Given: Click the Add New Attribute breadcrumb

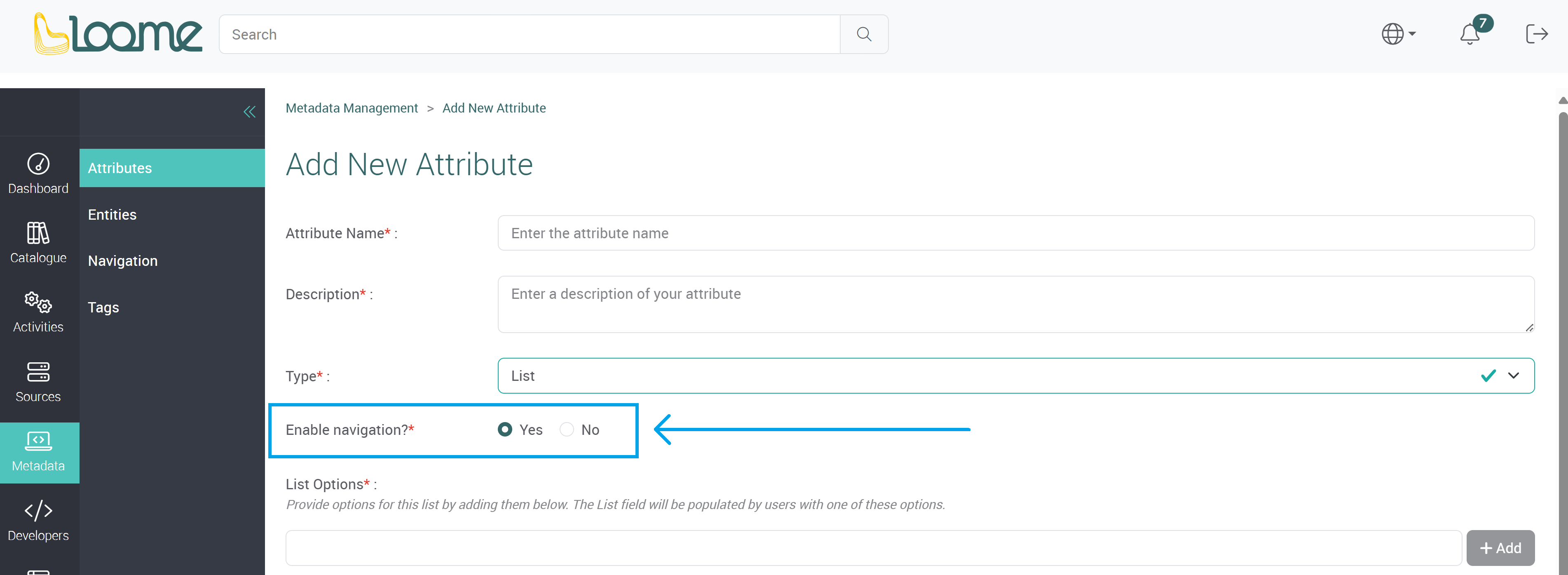Looking at the screenshot, I should 494,108.
